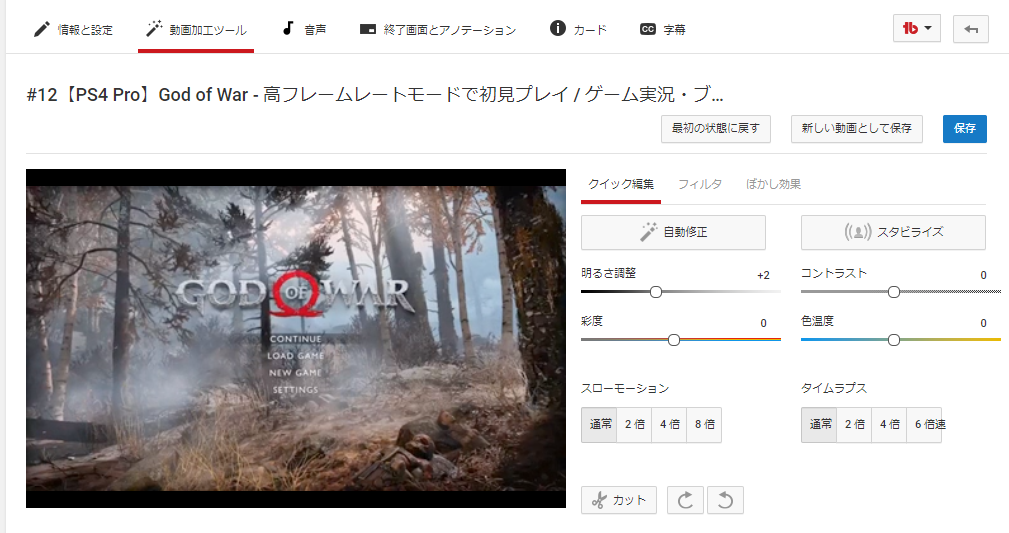Select 4 倍 timelapse speed
Image resolution: width=1009 pixels, height=533 pixels.
click(889, 425)
